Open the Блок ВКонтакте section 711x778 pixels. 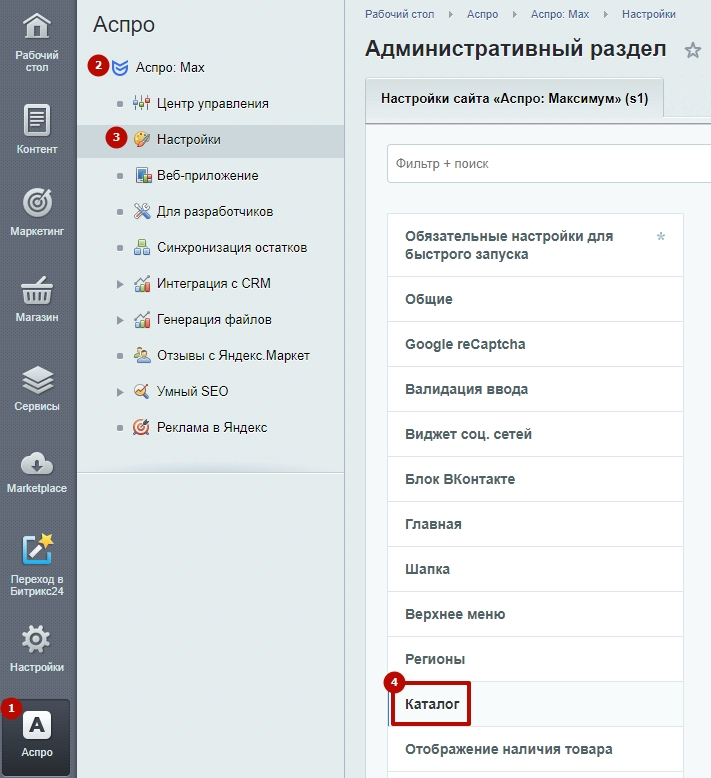point(535,479)
